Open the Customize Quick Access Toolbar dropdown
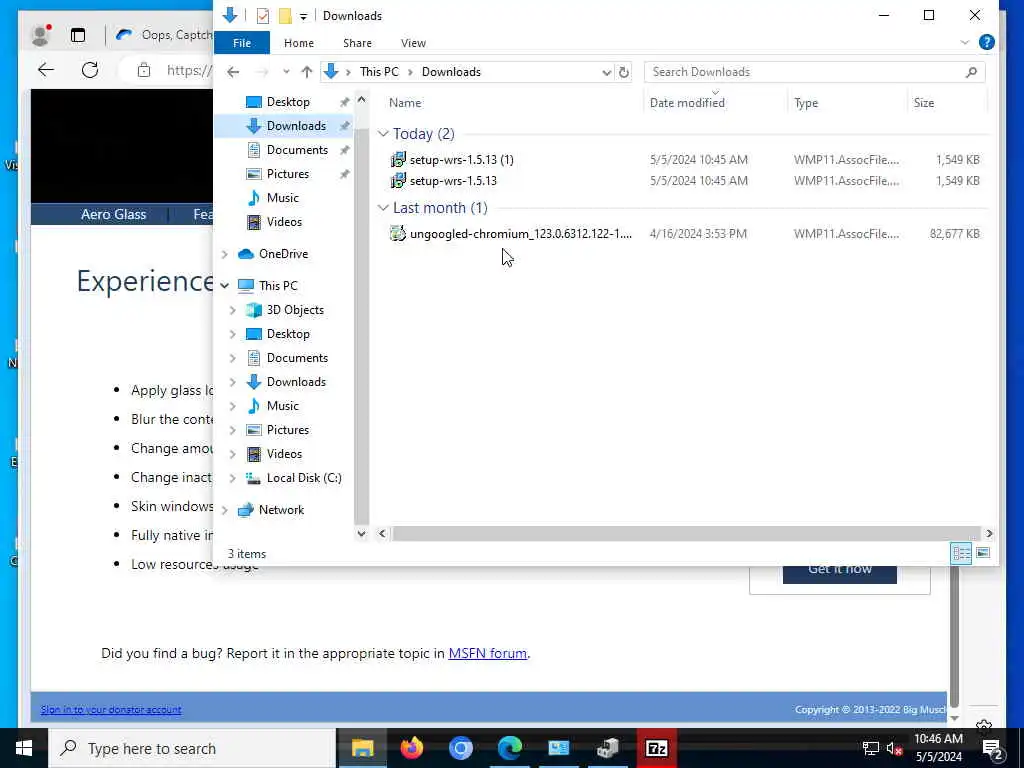 (x=303, y=16)
